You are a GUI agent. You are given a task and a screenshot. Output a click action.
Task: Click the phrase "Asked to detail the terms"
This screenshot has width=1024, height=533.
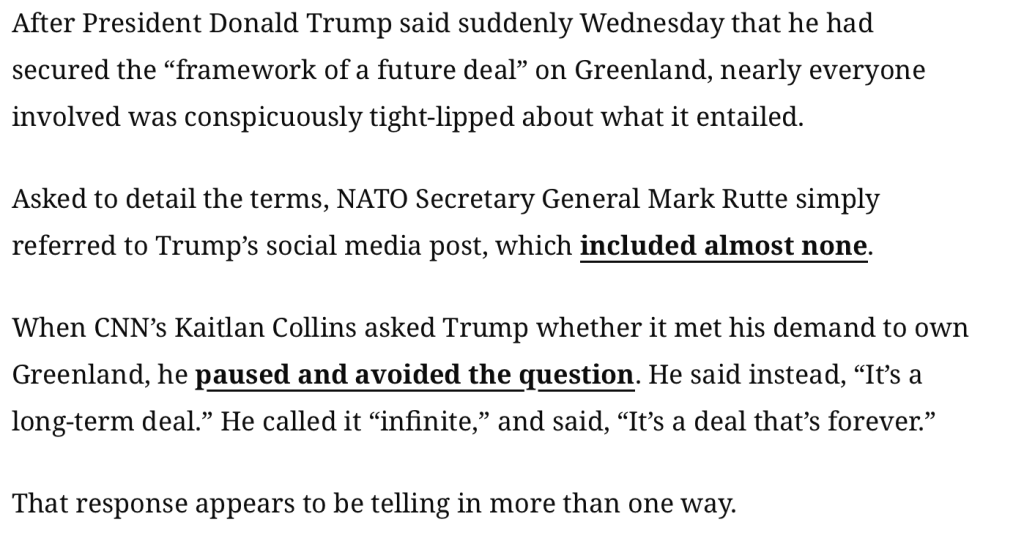click(166, 199)
